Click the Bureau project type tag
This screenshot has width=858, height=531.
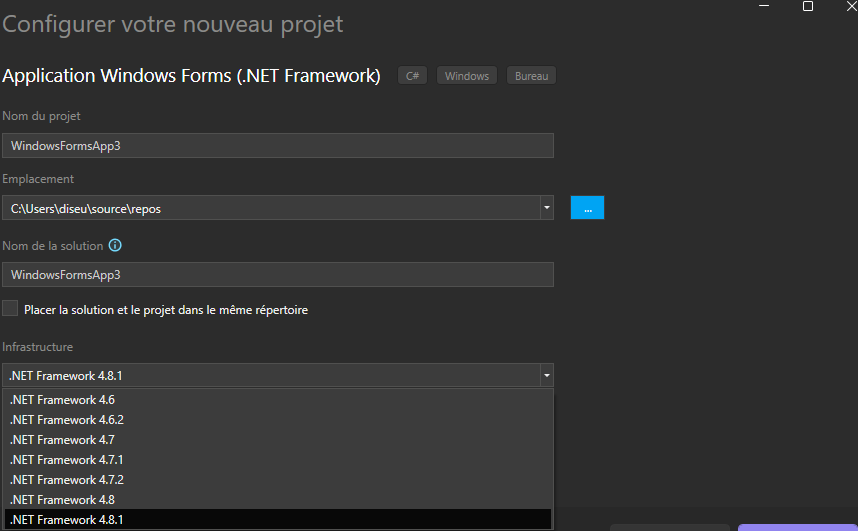[x=531, y=76]
